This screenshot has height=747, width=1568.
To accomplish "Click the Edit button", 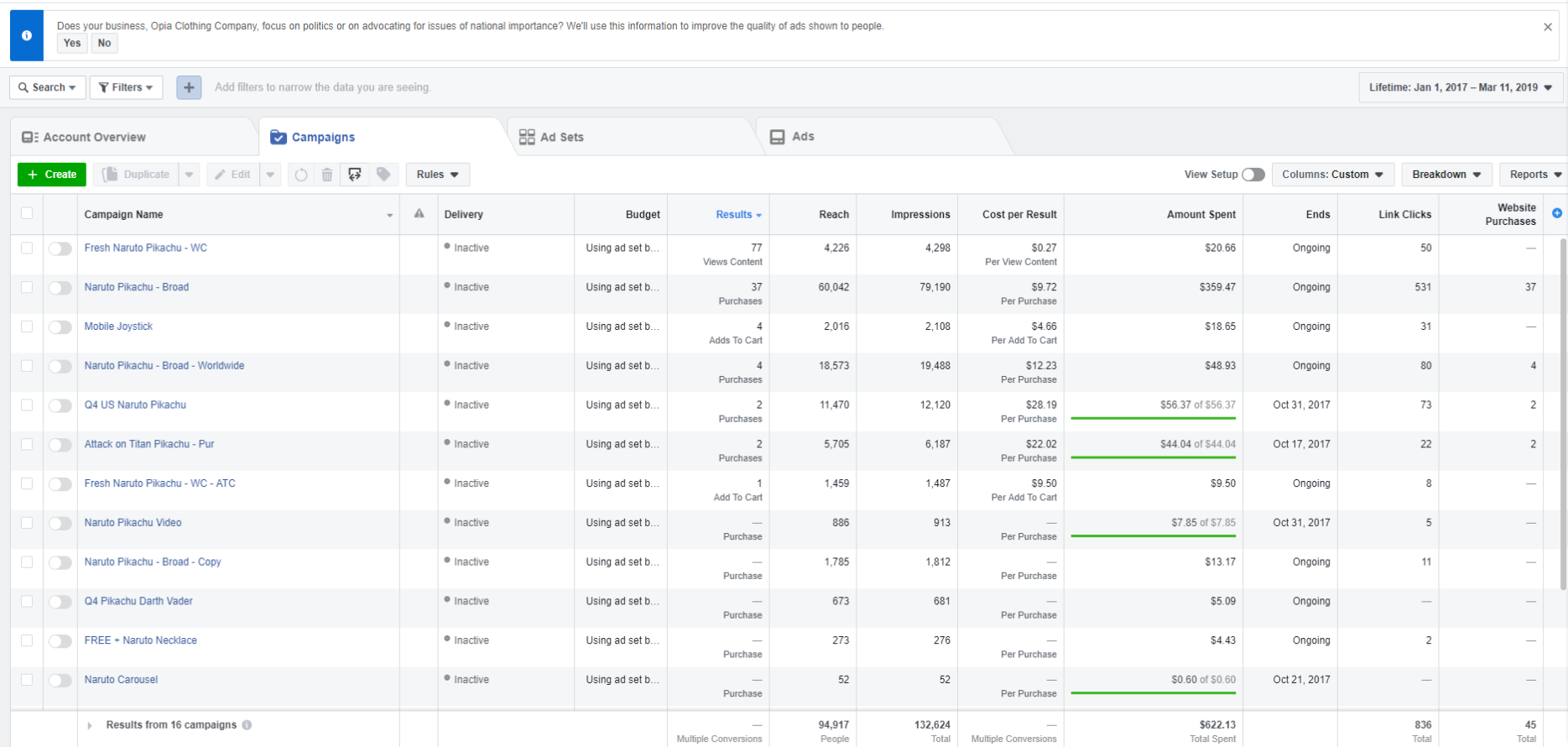I will point(233,175).
